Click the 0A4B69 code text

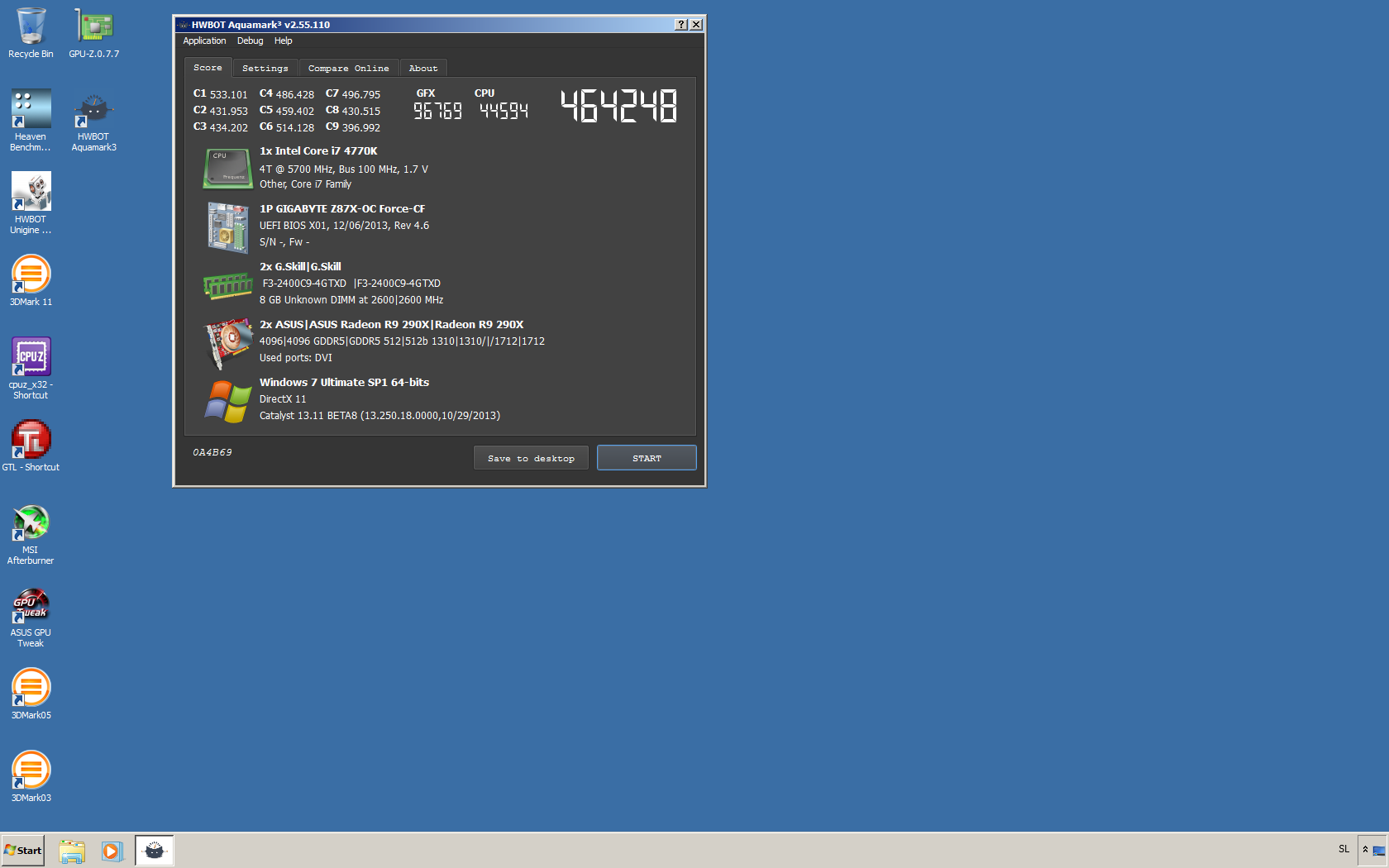[212, 452]
